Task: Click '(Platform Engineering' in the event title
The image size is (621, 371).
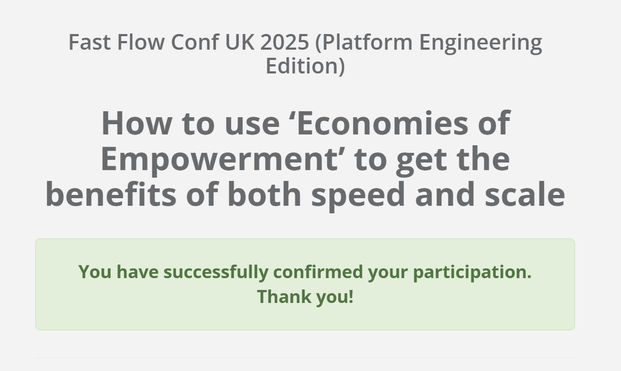Action: (x=429, y=43)
